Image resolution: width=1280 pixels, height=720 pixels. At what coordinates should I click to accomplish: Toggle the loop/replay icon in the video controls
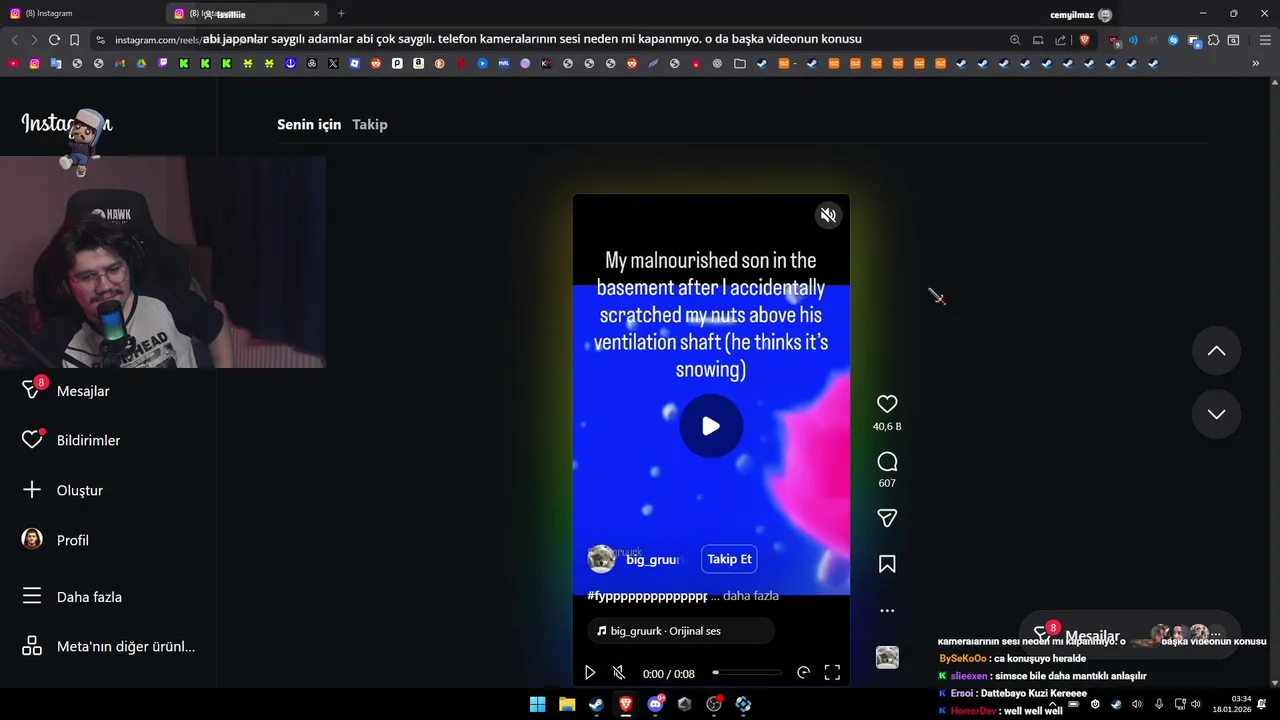(x=803, y=673)
